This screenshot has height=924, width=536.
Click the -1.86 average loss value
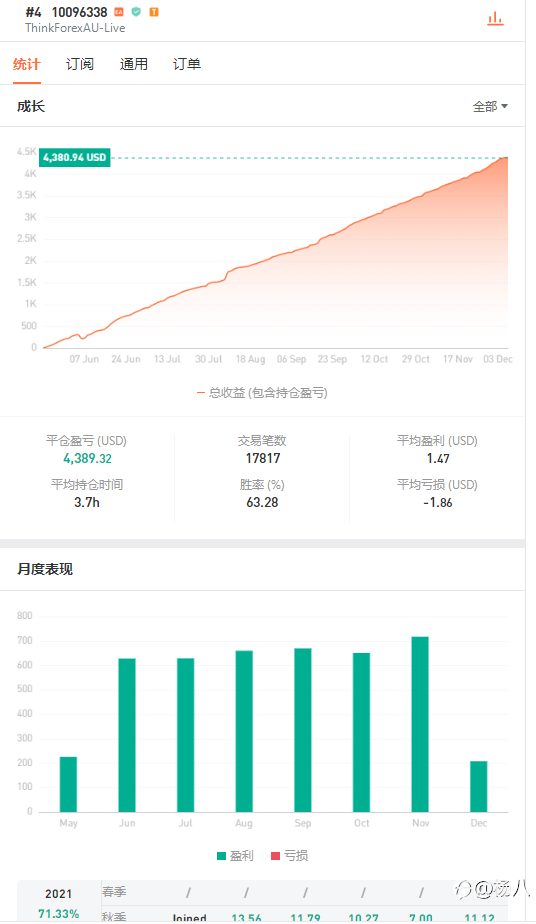coord(438,503)
